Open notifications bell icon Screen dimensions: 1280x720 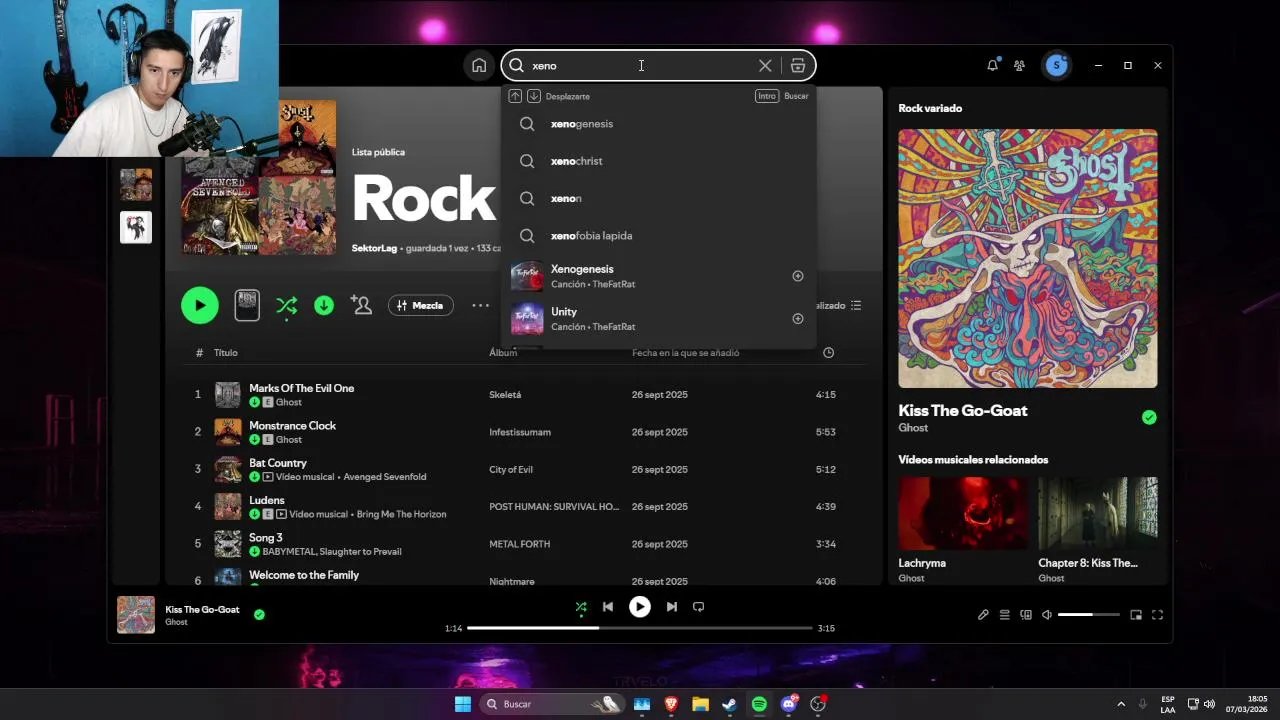[992, 65]
